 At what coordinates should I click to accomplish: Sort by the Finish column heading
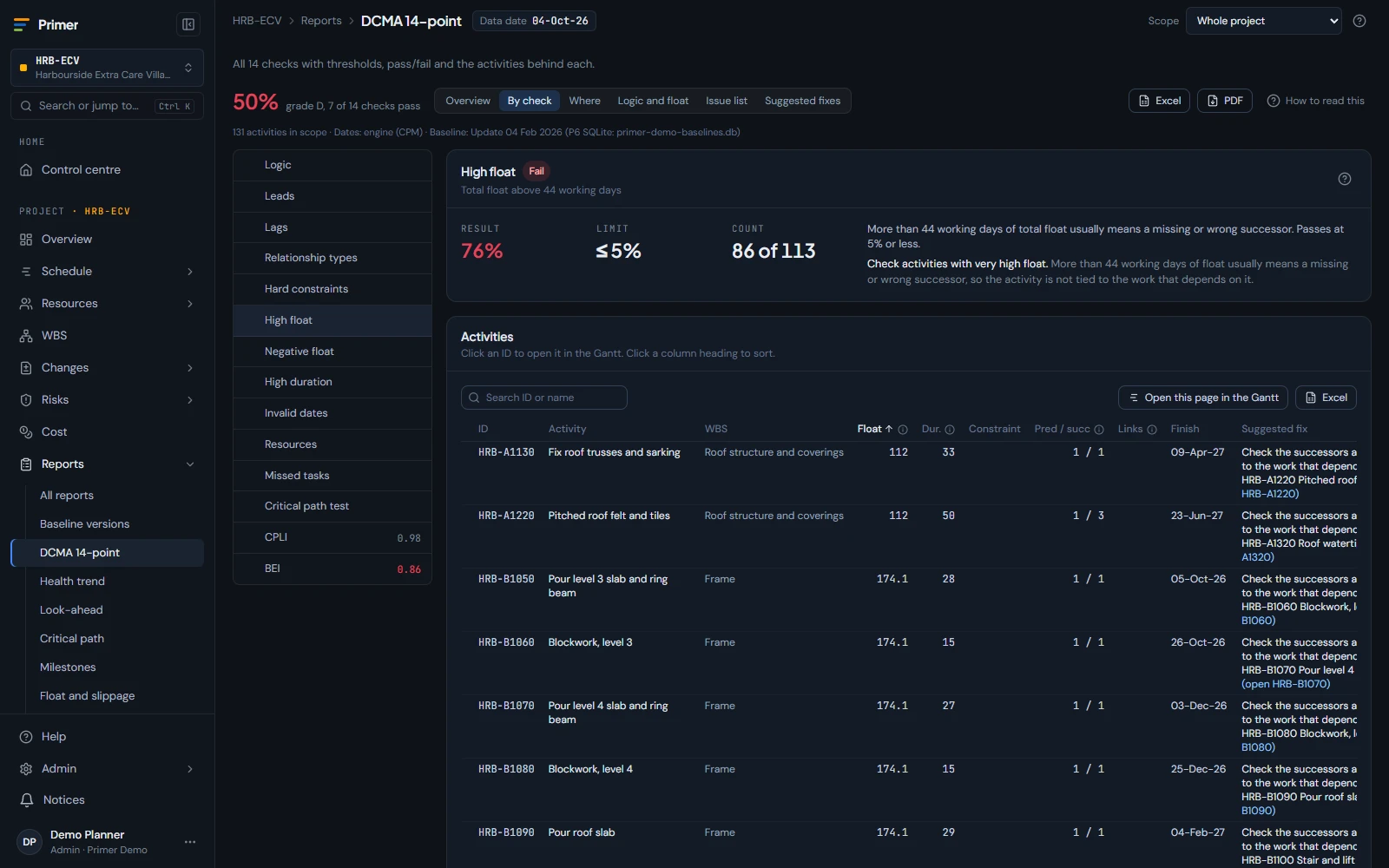(x=1184, y=429)
